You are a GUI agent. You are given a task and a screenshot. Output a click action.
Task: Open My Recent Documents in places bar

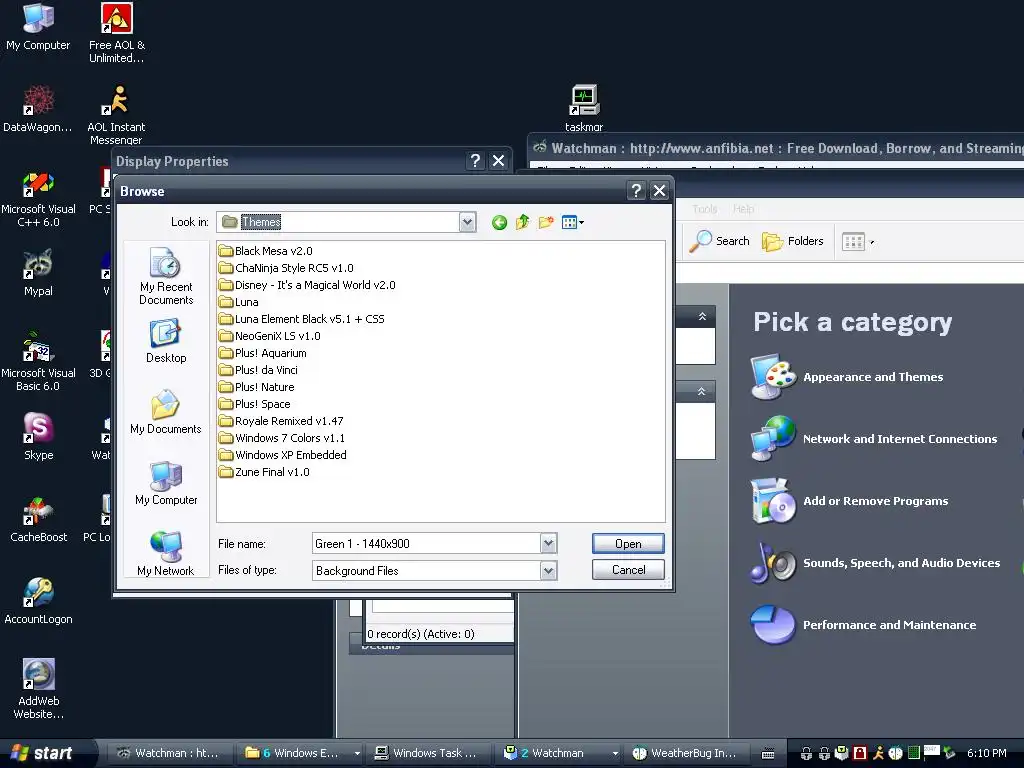coord(166,276)
